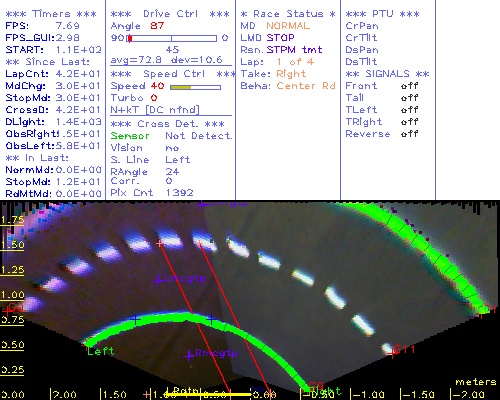The image size is (500, 400).
Task: Click the green Left lane label
Action: point(100,351)
